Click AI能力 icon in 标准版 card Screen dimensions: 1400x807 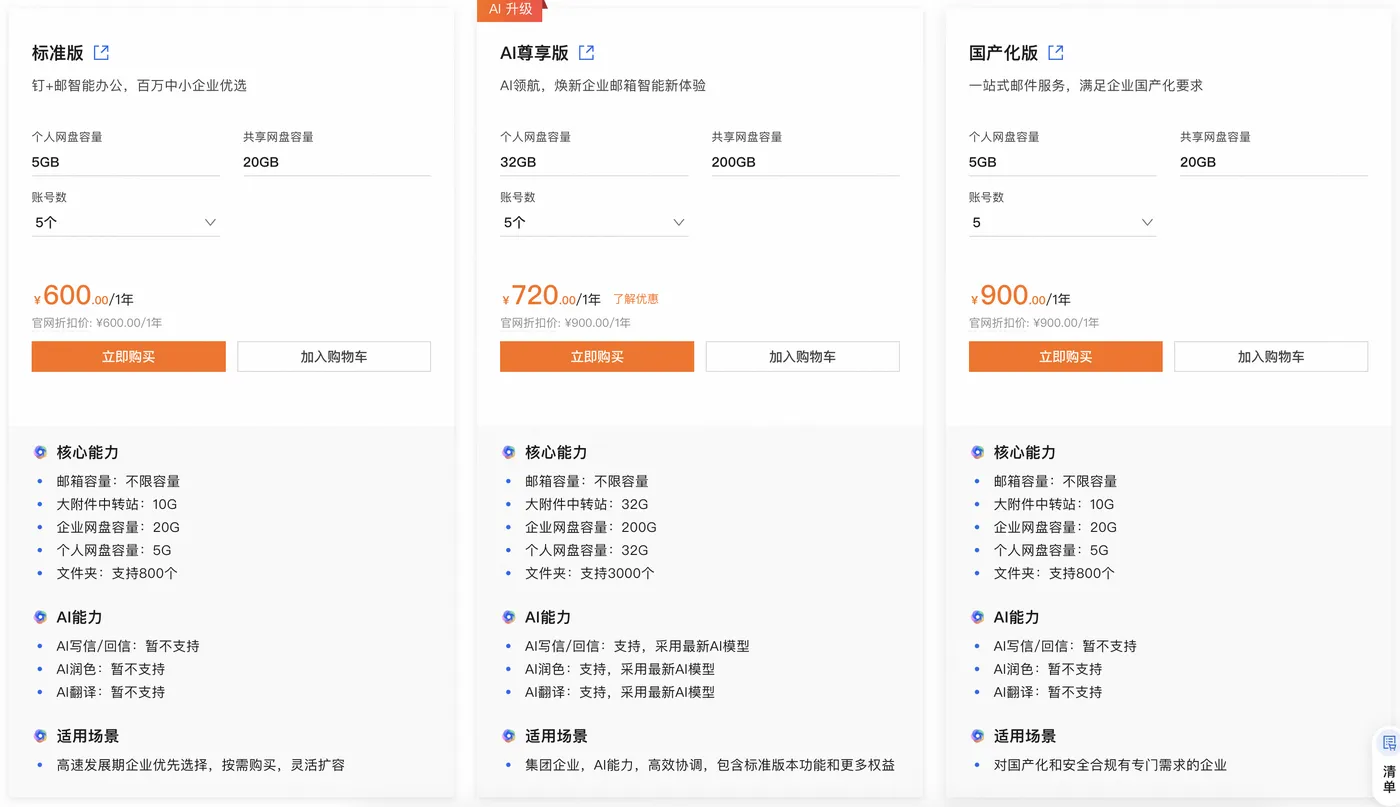pos(40,617)
